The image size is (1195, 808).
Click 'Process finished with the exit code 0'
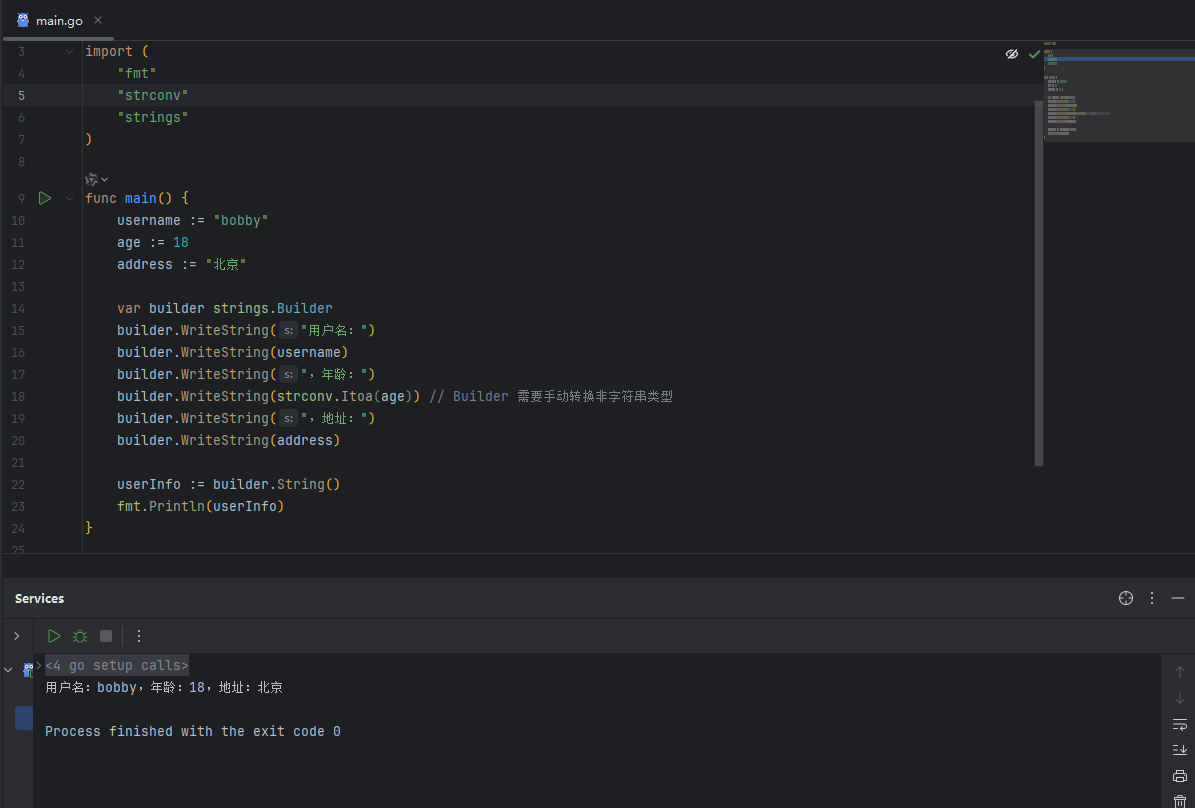[193, 731]
